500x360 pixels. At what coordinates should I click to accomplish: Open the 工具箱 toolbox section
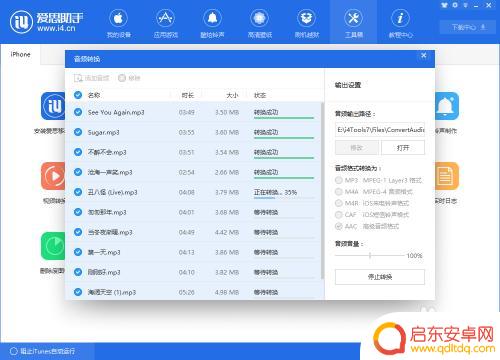click(353, 23)
